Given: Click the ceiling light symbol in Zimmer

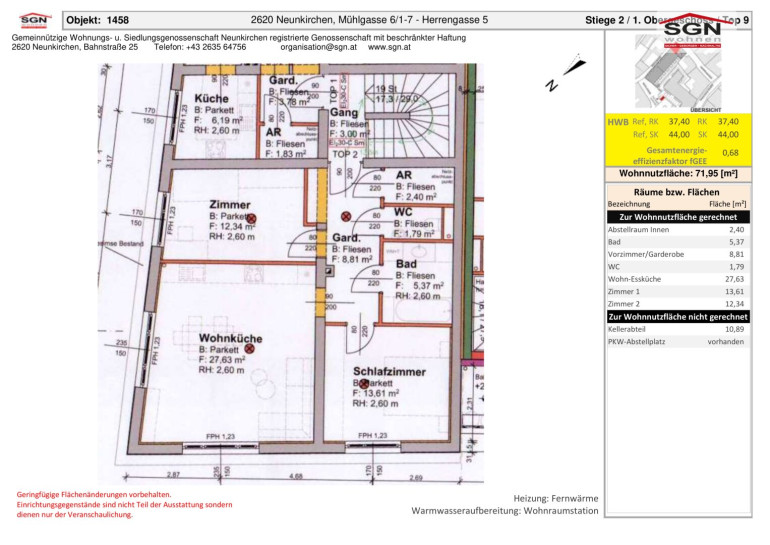Looking at the screenshot, I should [252, 217].
